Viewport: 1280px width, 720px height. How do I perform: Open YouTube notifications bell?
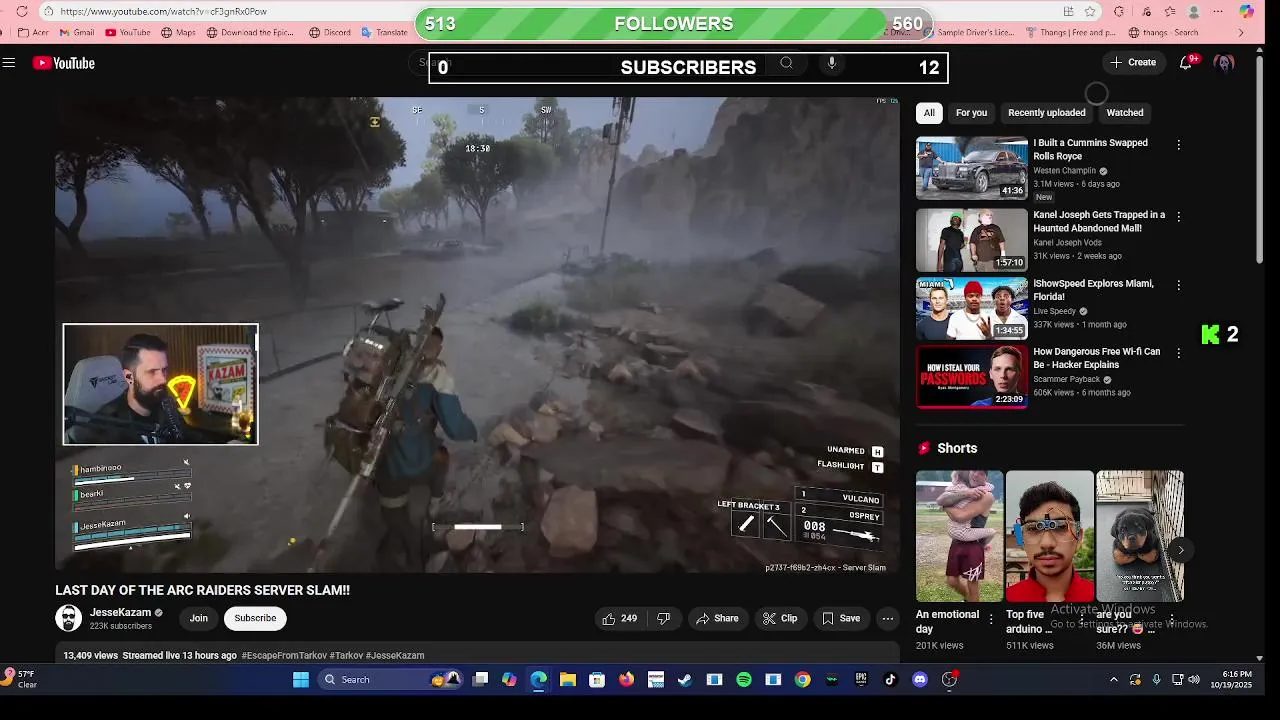(1186, 62)
